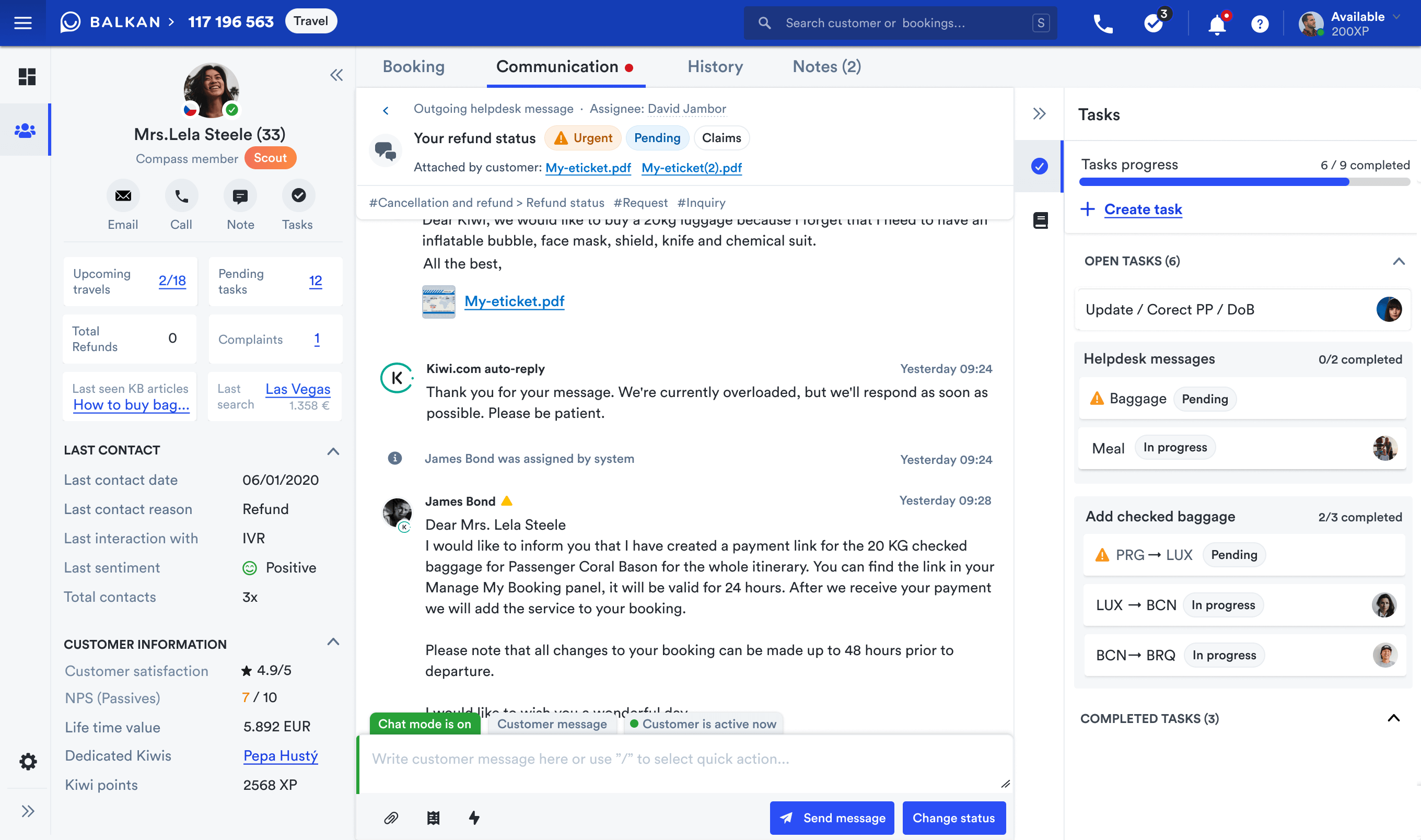The width and height of the screenshot is (1421, 840).
Task: Collapse the CUSTOMER INFORMATION section
Action: [333, 642]
